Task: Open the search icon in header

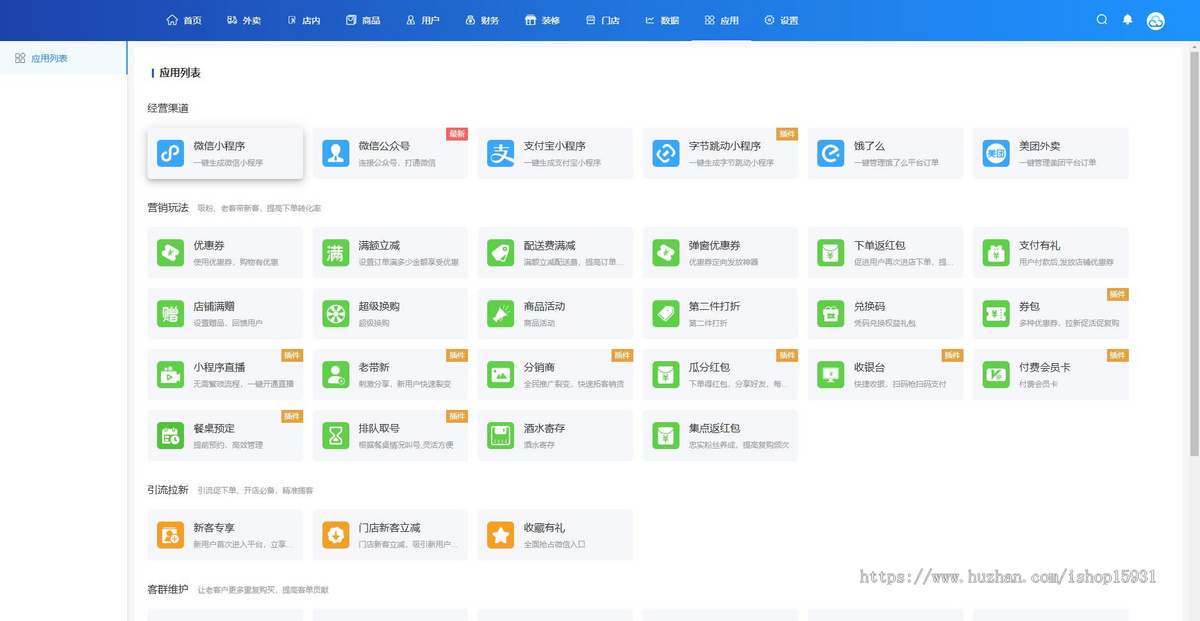Action: [1102, 20]
